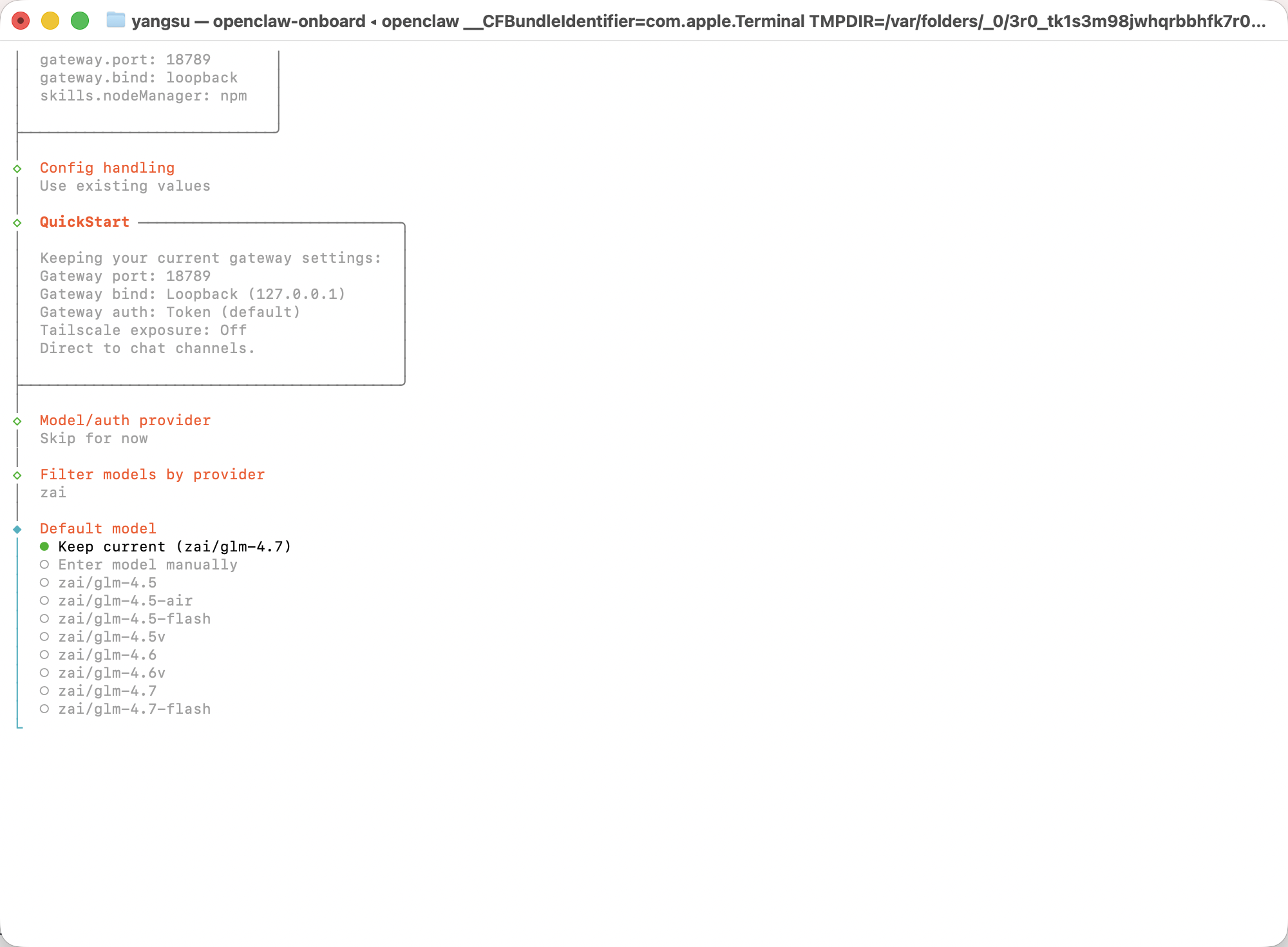Click the Default model prompt heading
1288x947 pixels.
(98, 529)
